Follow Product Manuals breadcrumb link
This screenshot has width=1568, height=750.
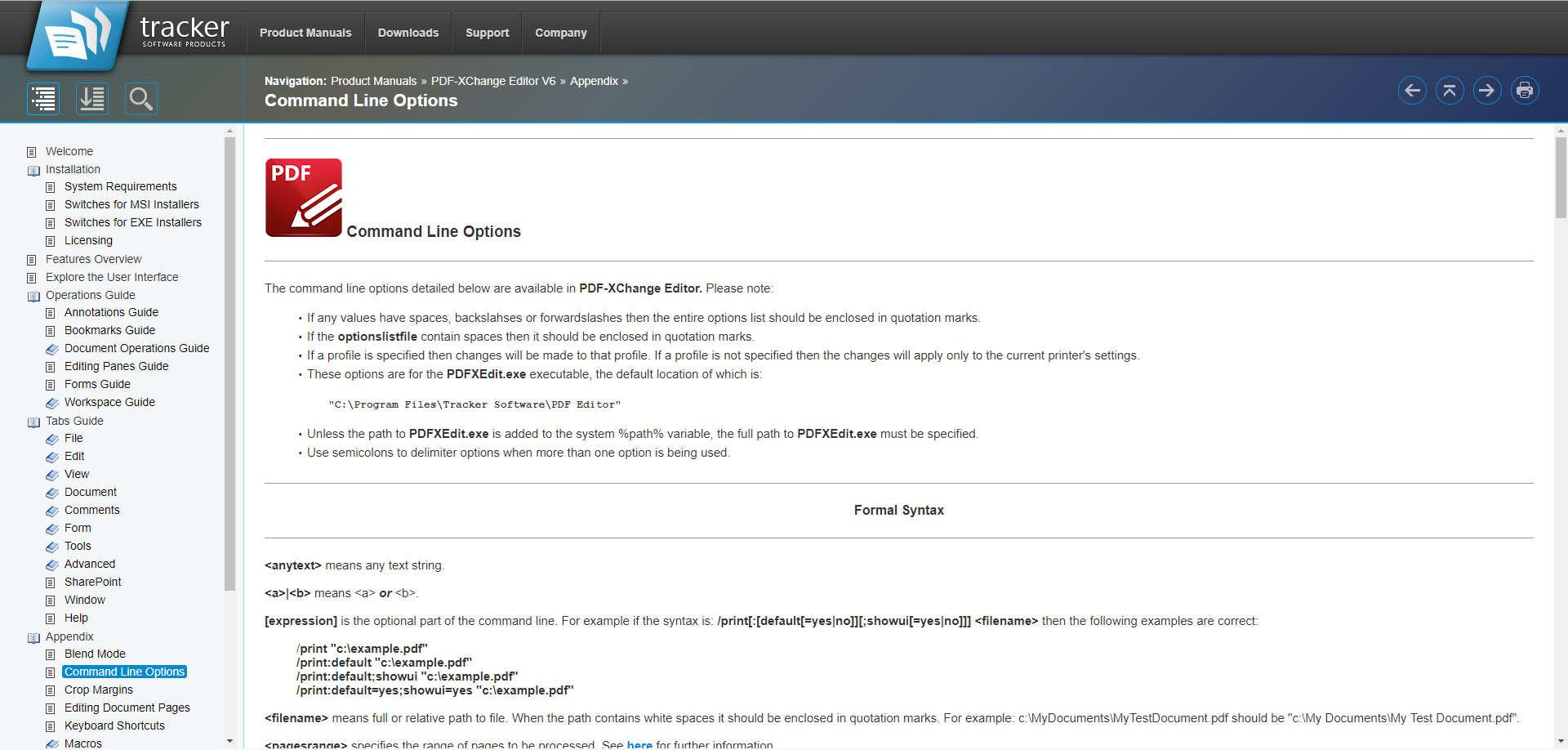click(x=373, y=81)
